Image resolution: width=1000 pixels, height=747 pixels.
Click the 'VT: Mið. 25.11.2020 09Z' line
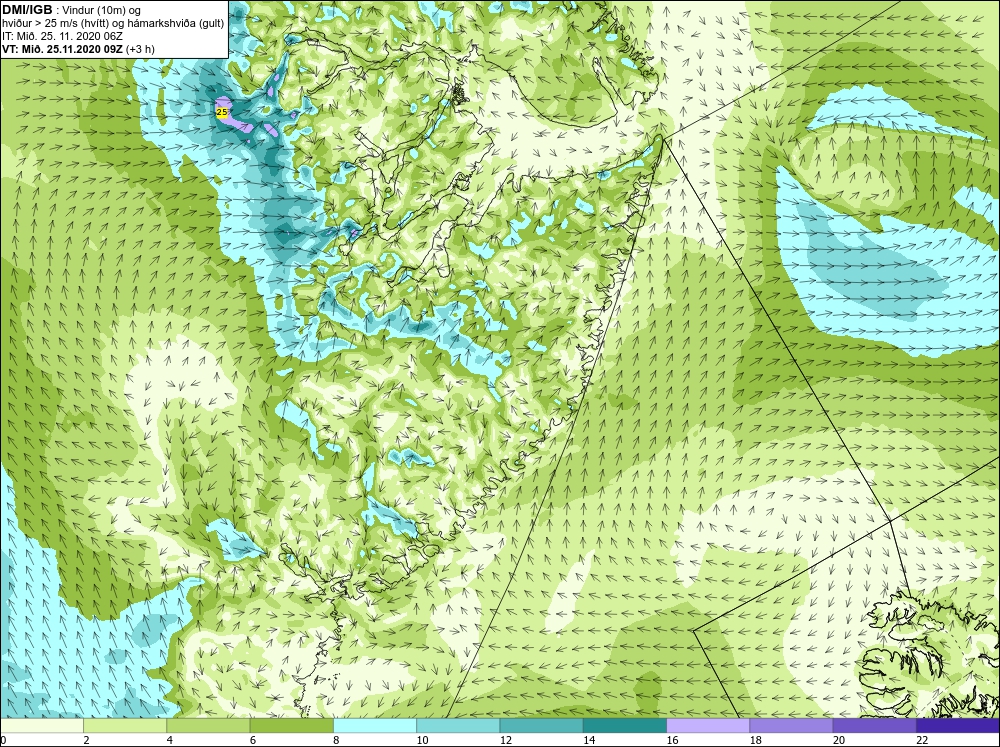pyautogui.click(x=78, y=48)
